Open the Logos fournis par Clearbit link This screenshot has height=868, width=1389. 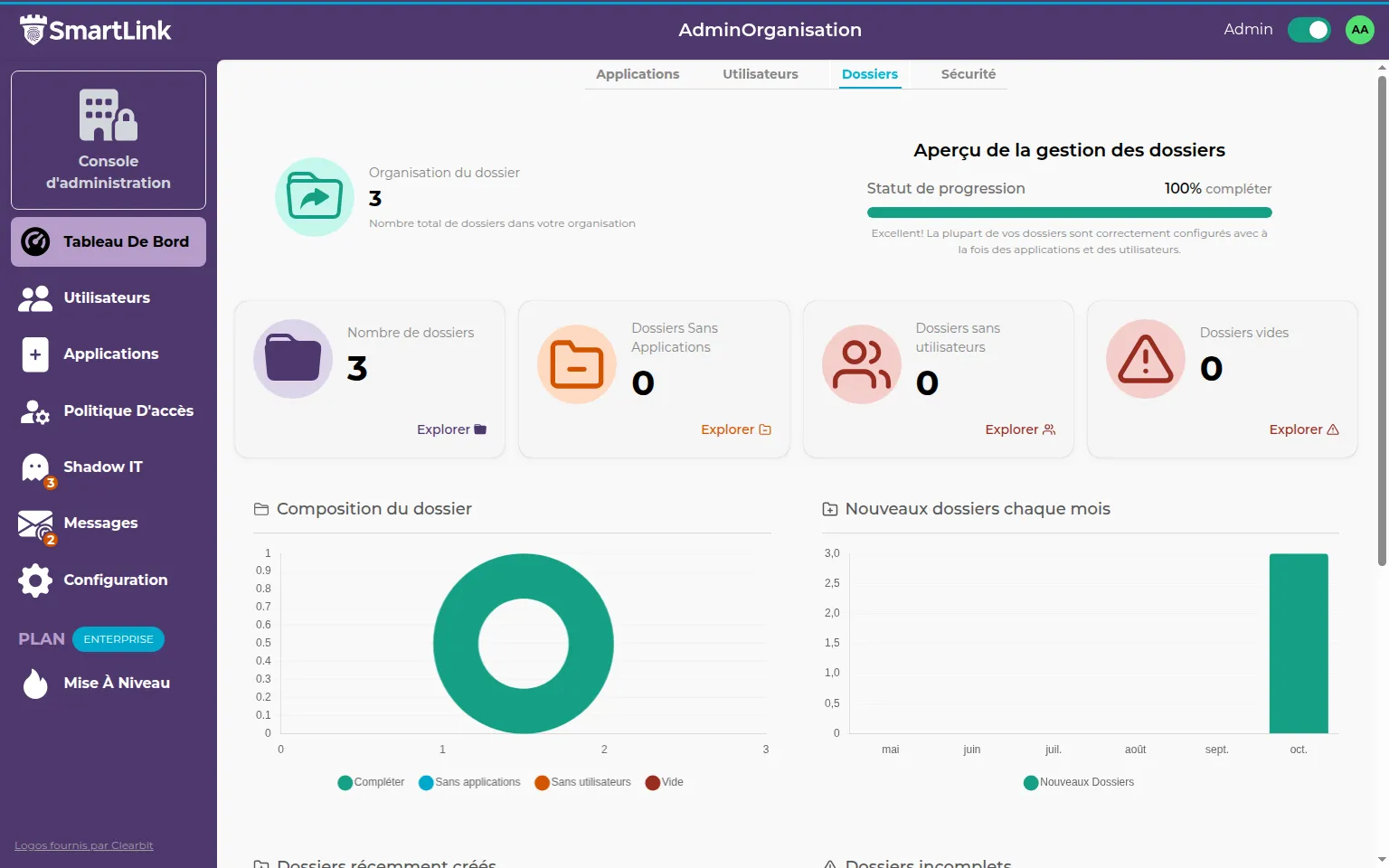point(83,844)
